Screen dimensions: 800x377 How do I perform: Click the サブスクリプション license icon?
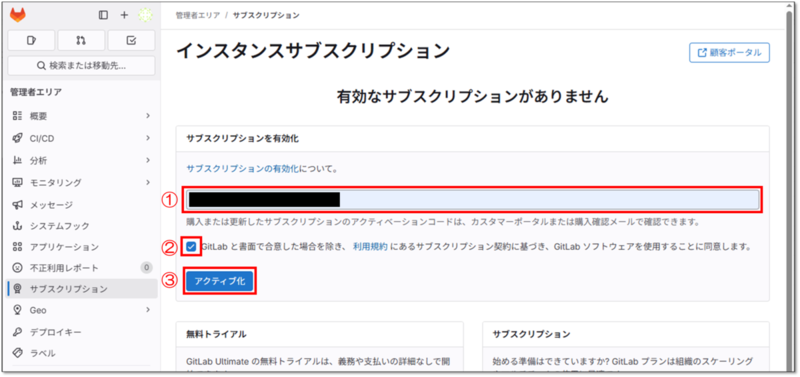[17, 289]
